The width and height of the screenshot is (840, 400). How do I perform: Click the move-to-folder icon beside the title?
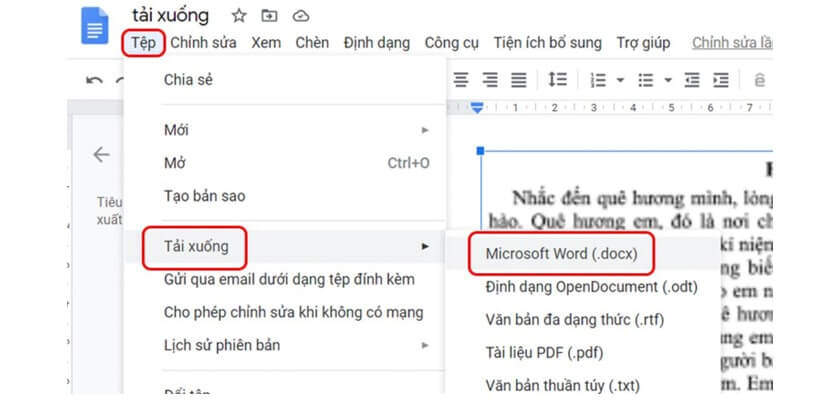click(269, 16)
